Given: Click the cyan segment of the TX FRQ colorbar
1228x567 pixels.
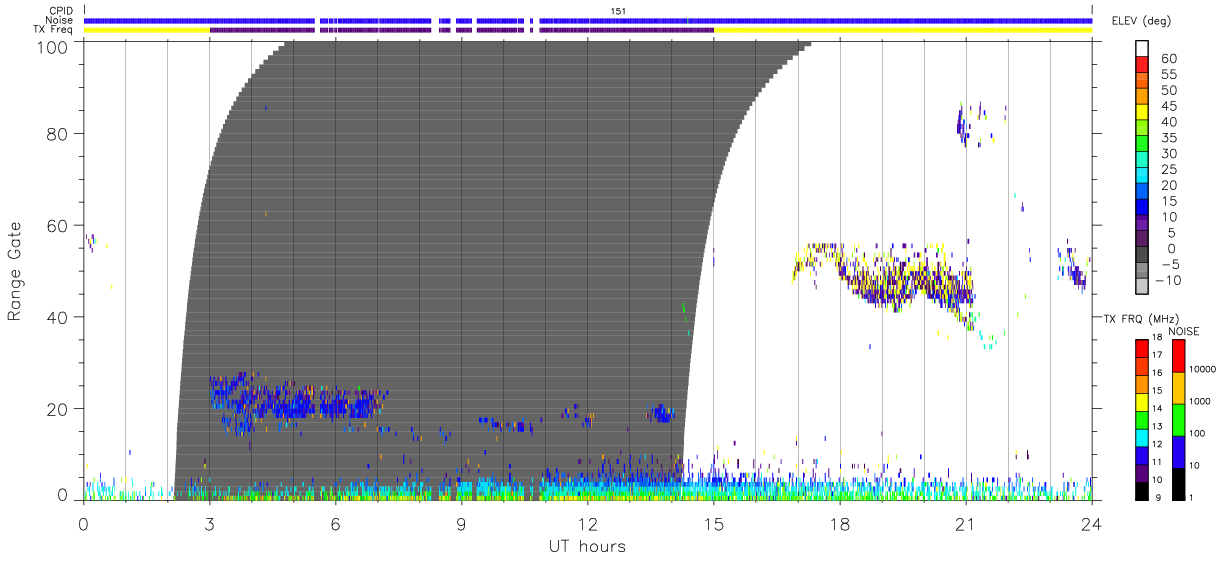Looking at the screenshot, I should pos(1141,437).
